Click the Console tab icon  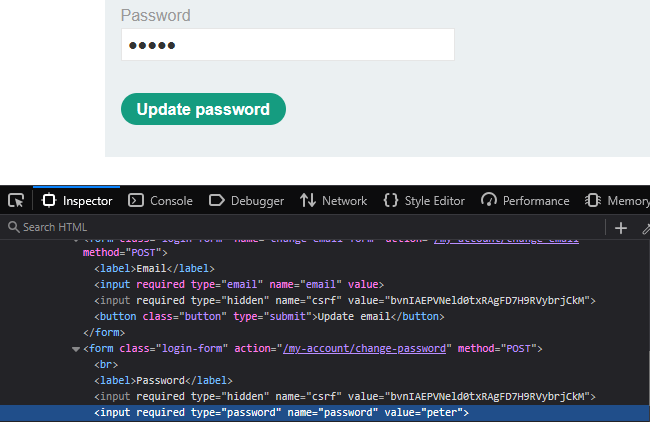136,201
